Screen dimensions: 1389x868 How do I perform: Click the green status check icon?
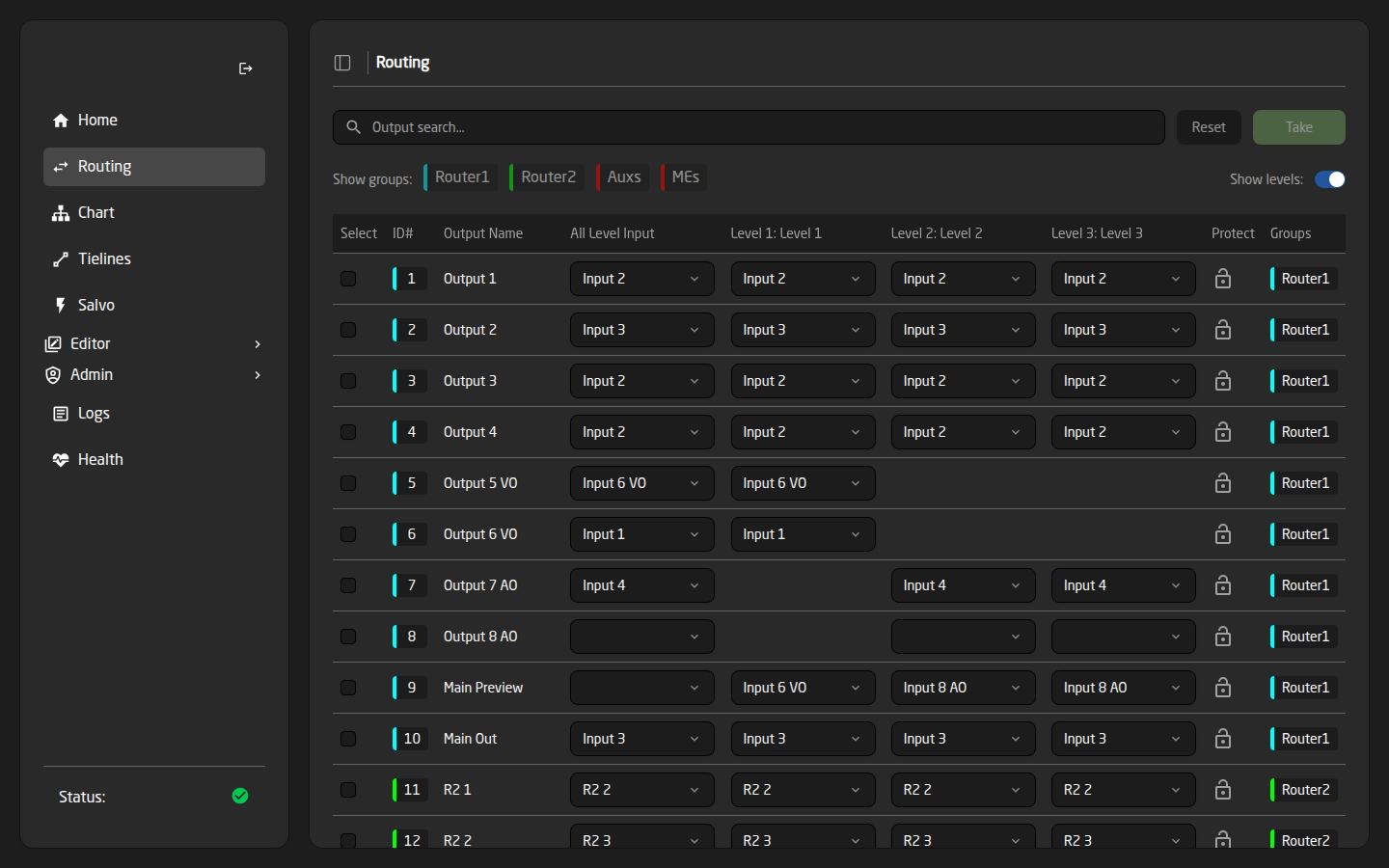(x=240, y=796)
